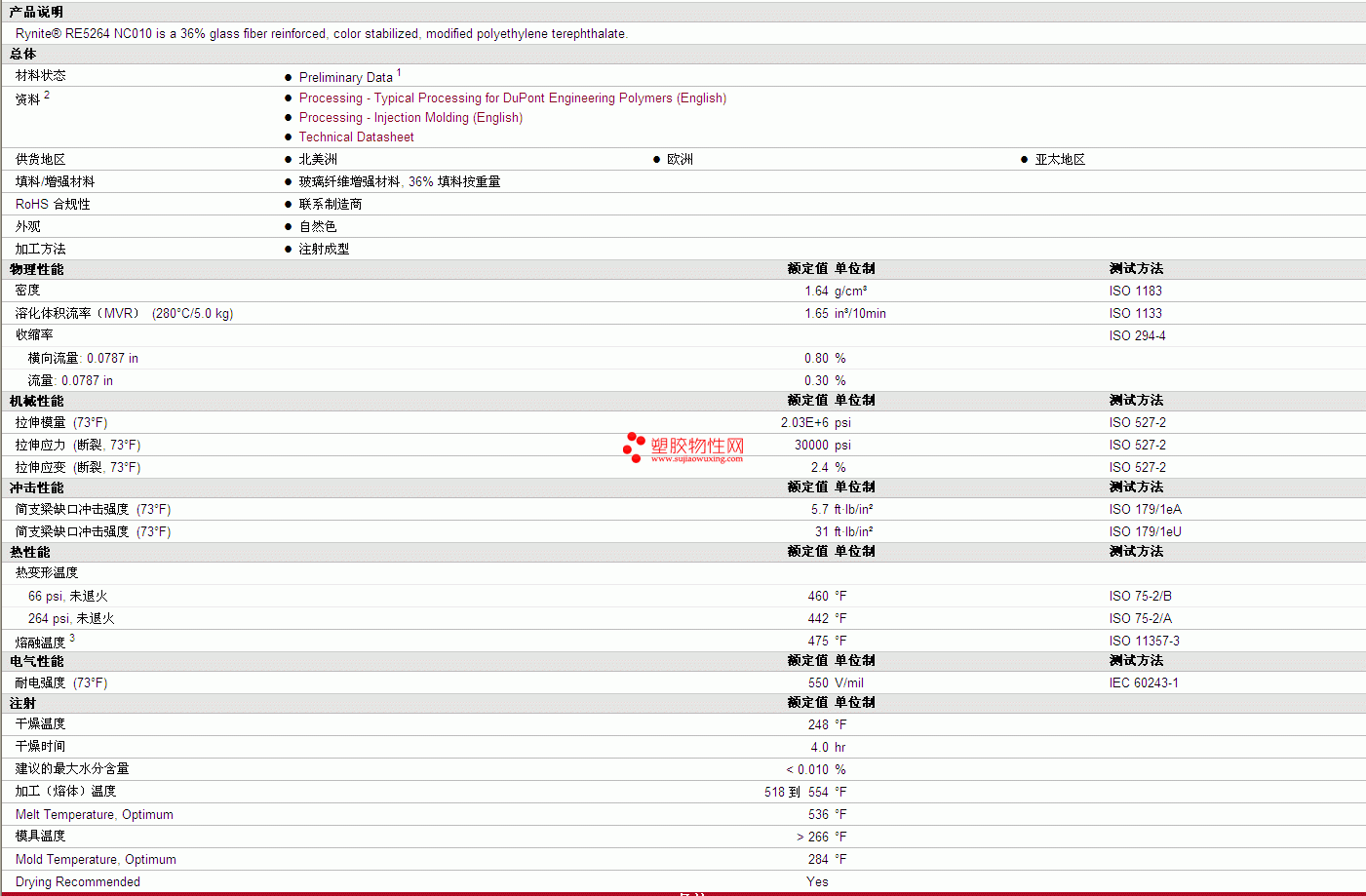Click the mold temperature value > 266
Image resolution: width=1366 pixels, height=896 pixels.
[812, 838]
